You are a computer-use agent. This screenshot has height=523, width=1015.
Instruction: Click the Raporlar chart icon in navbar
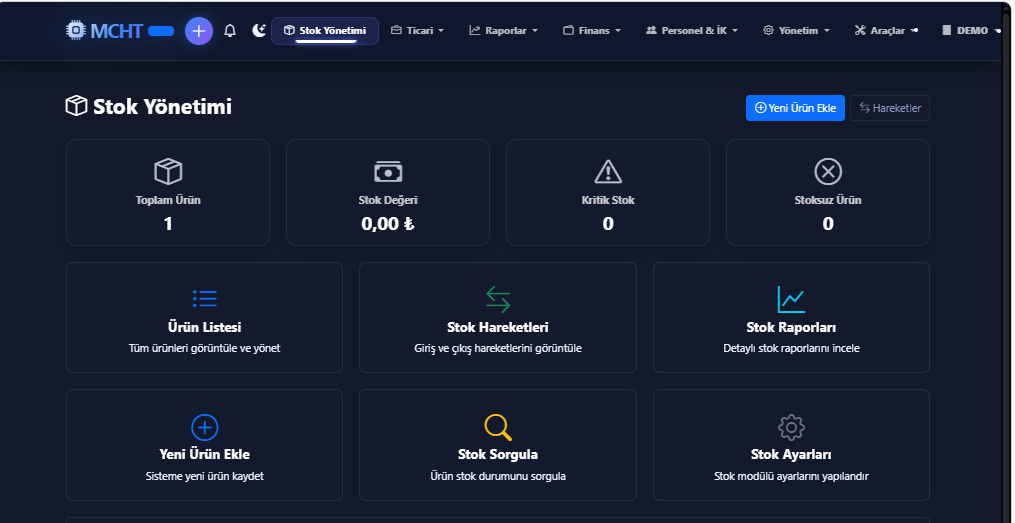(x=474, y=30)
